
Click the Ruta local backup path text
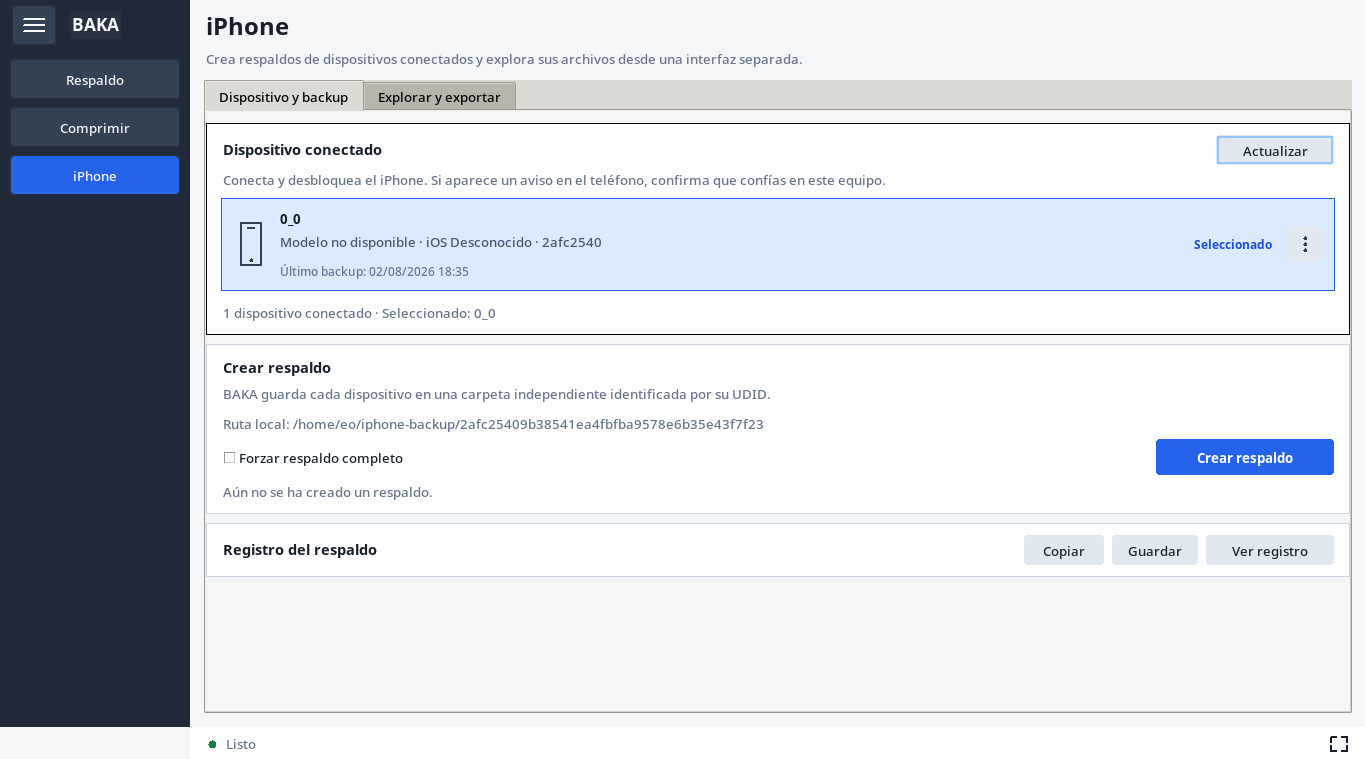coord(493,424)
